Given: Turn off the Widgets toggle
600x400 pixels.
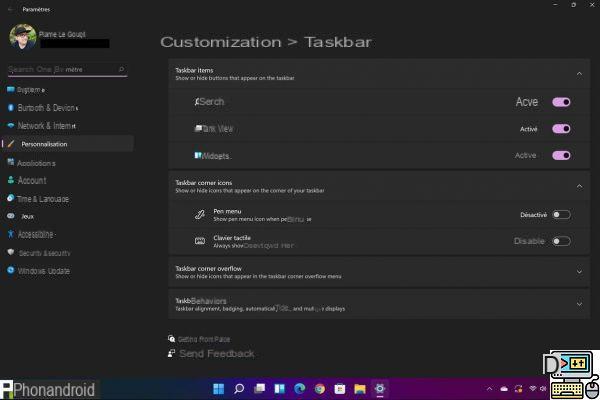Looking at the screenshot, I should [x=561, y=155].
